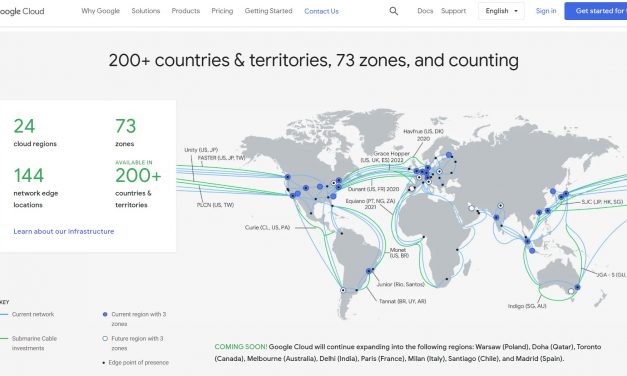This screenshot has width=627, height=376.
Task: Click the SJC (JP, HK, SG) cable label
Action: click(x=602, y=202)
